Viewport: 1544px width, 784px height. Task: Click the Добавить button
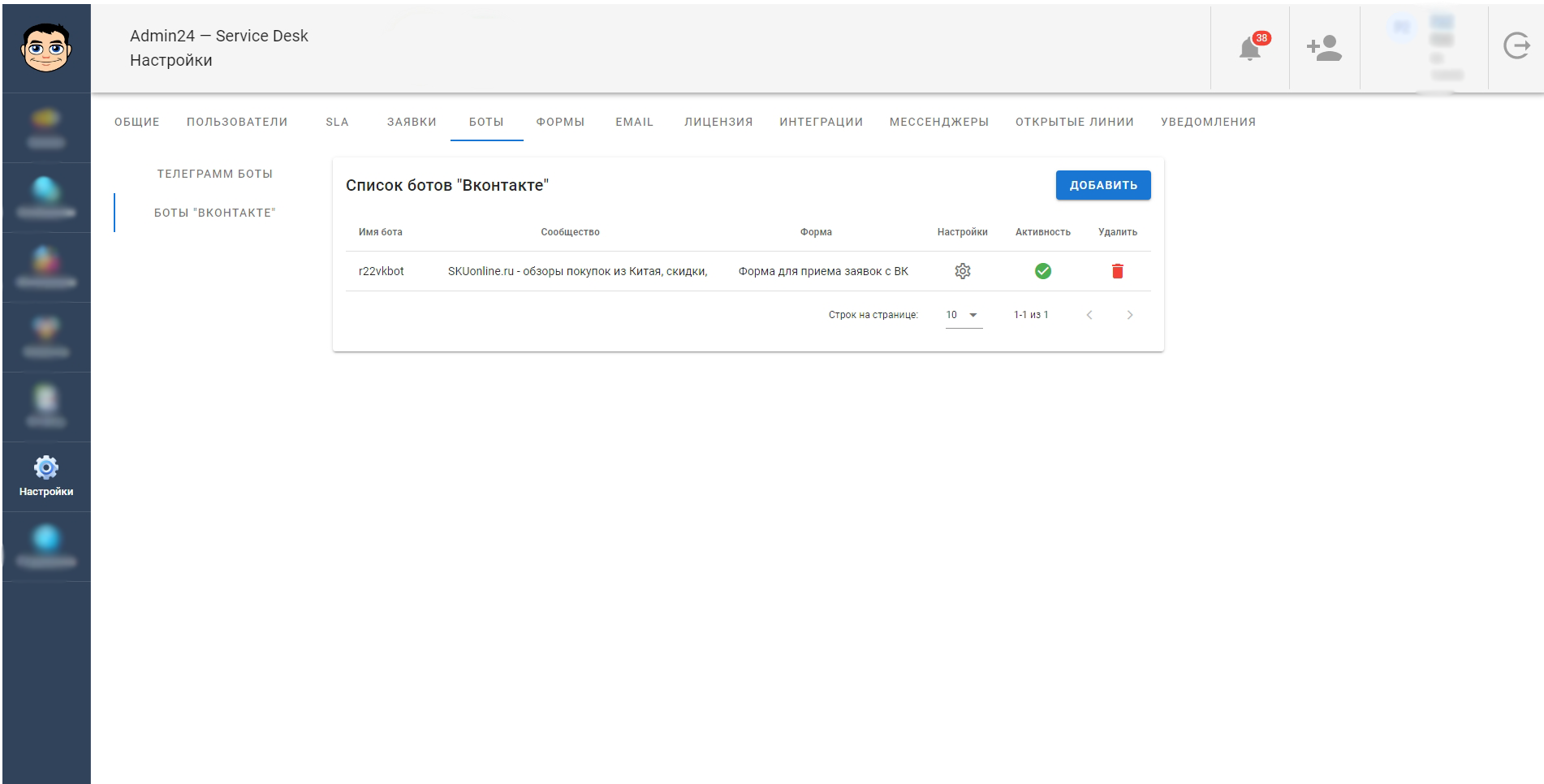point(1103,185)
